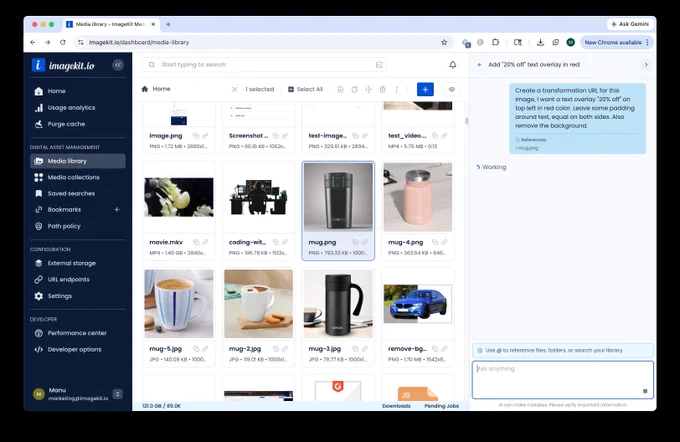
Task: Download selected file toolbar icon
Action: click(340, 89)
